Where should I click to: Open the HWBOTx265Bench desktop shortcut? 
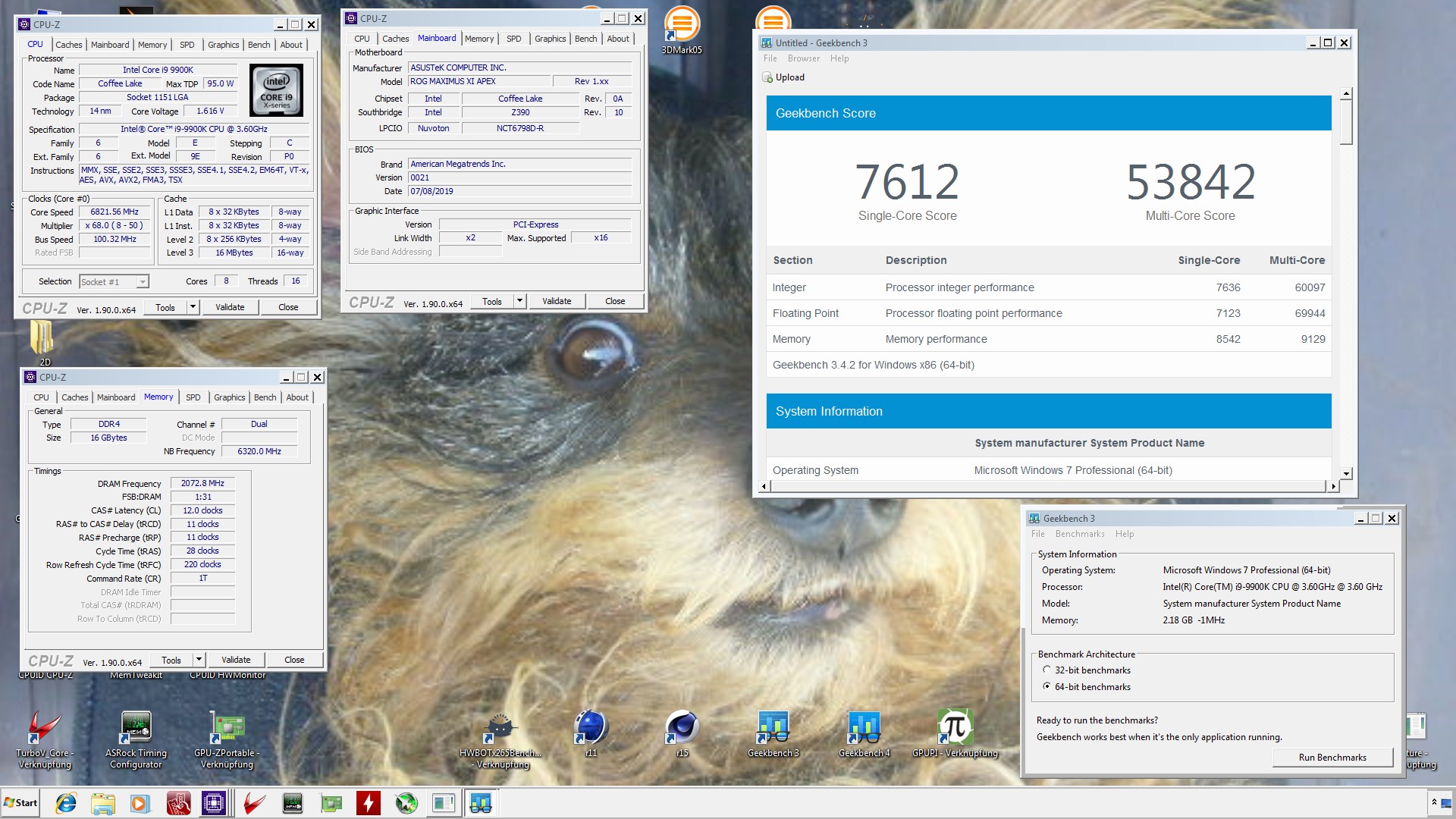click(500, 739)
